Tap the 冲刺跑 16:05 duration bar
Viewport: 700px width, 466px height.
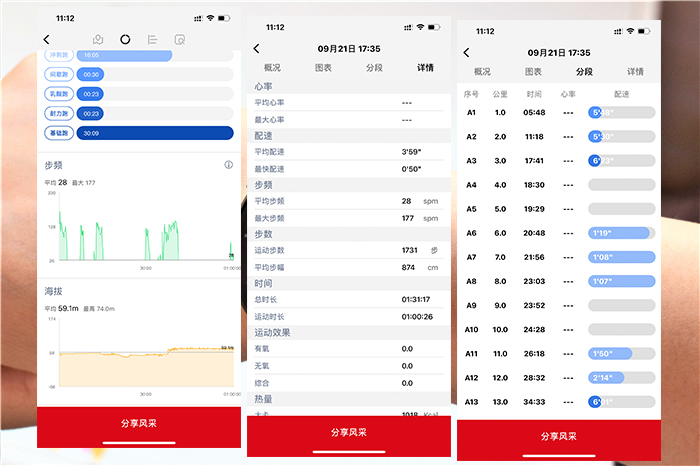click(x=125, y=55)
